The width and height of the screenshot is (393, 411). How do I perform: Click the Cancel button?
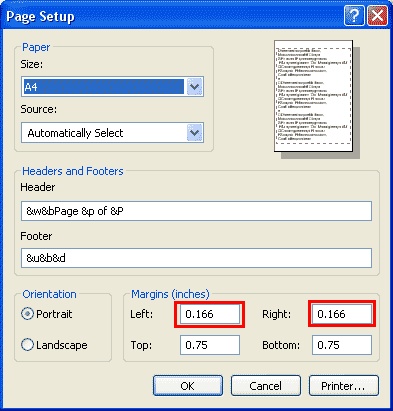(266, 386)
